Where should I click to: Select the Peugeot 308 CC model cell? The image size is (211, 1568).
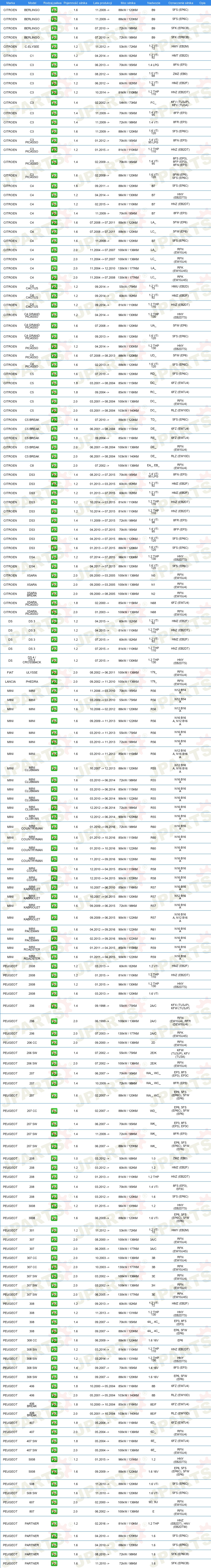click(32, 1340)
